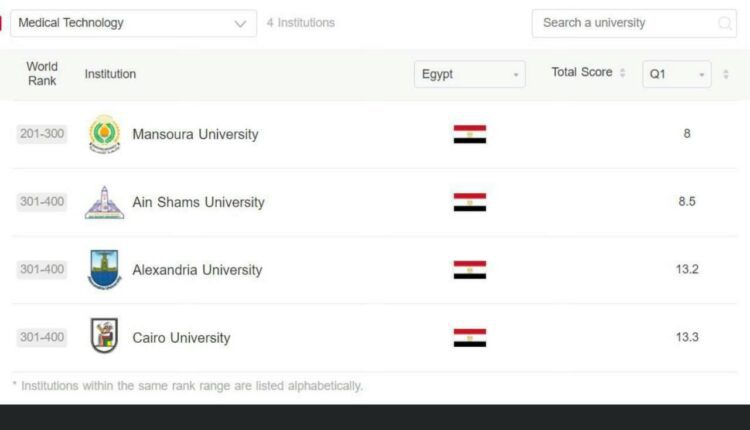Screen dimensions: 750x430
Task: Open Mansoura University page link
Action: click(195, 134)
